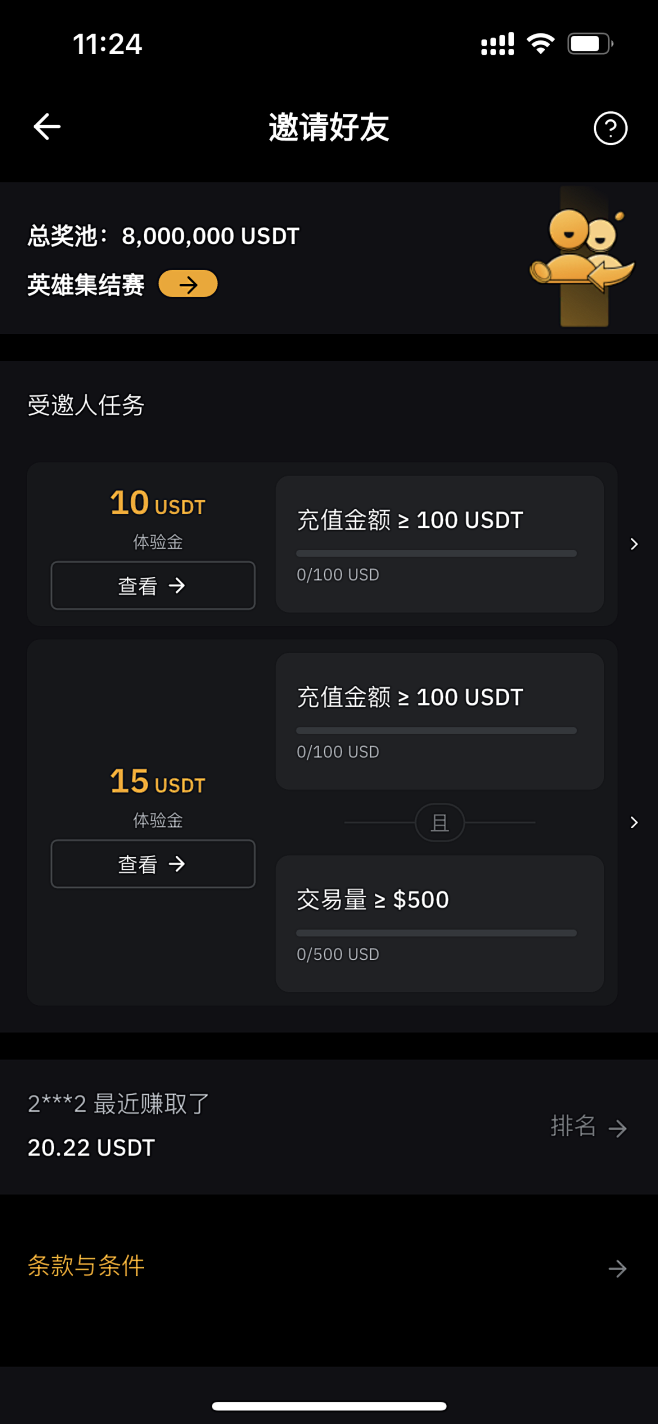Screen dimensions: 658x1424
Task: Tap the 总奖池 8,000,000 USDT text
Action: coord(164,236)
